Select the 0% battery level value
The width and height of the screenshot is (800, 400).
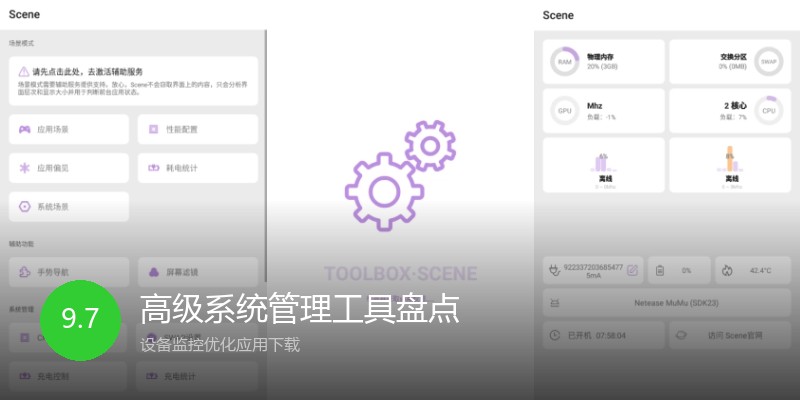click(687, 271)
